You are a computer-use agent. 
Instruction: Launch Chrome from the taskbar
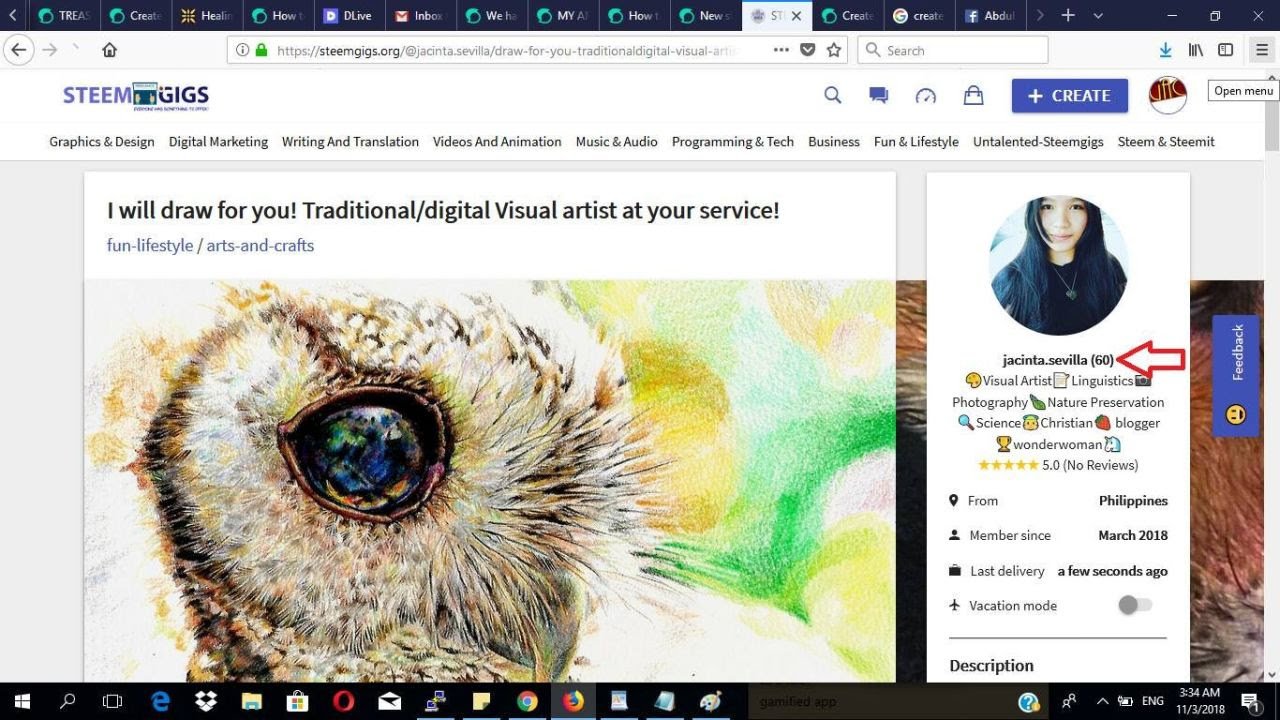coord(527,701)
